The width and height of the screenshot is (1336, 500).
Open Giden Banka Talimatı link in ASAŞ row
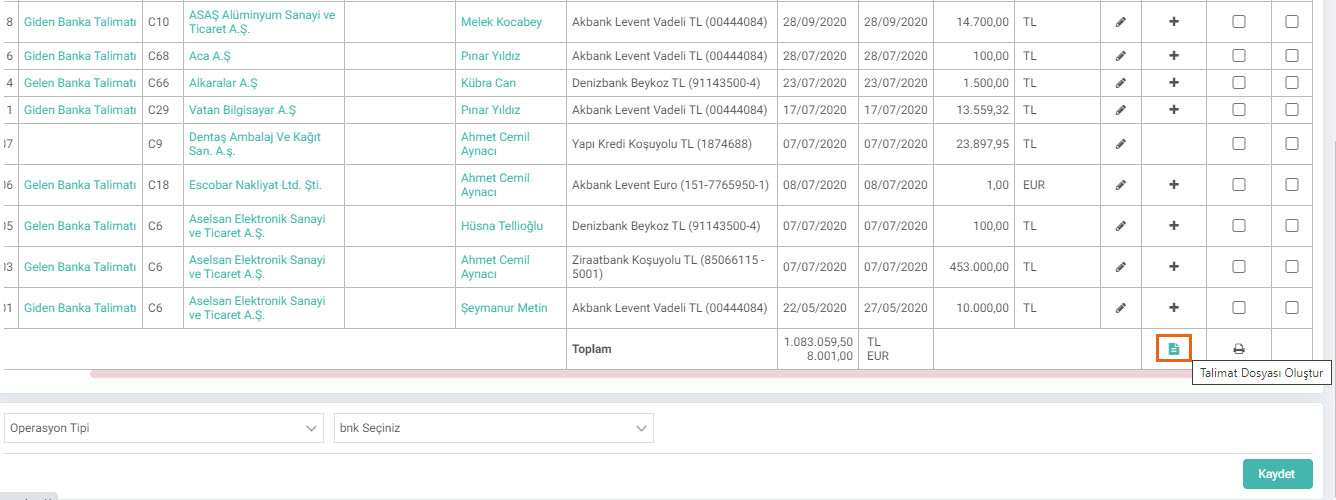point(80,22)
